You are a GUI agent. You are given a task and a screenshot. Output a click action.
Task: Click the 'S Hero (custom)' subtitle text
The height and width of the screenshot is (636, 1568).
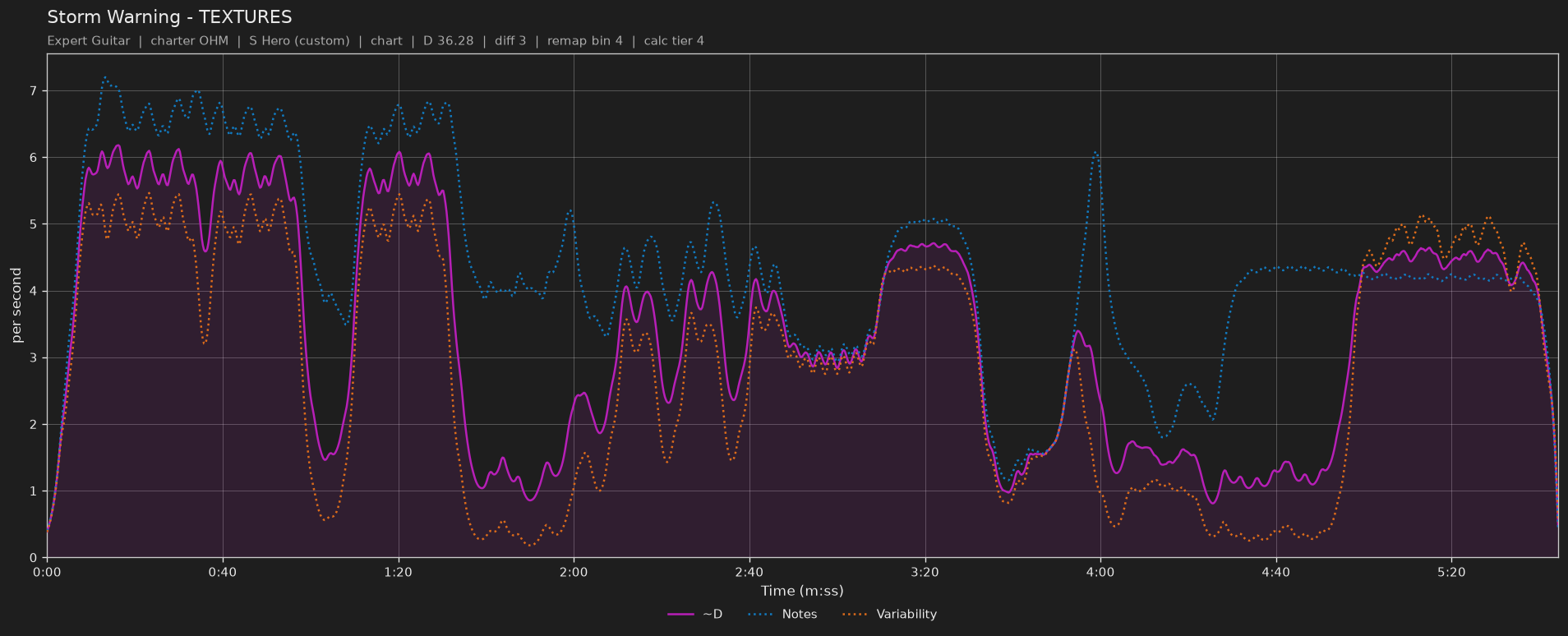click(299, 41)
